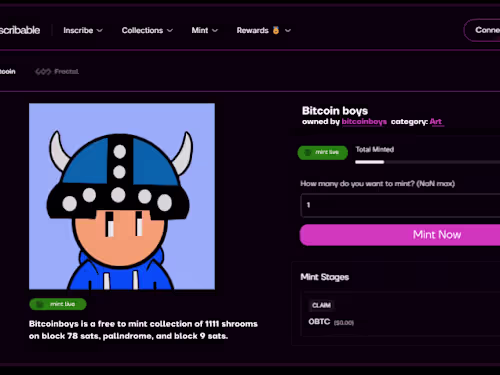The width and height of the screenshot is (500, 375).
Task: Expand the Rewards dropdown arrow
Action: [288, 30]
